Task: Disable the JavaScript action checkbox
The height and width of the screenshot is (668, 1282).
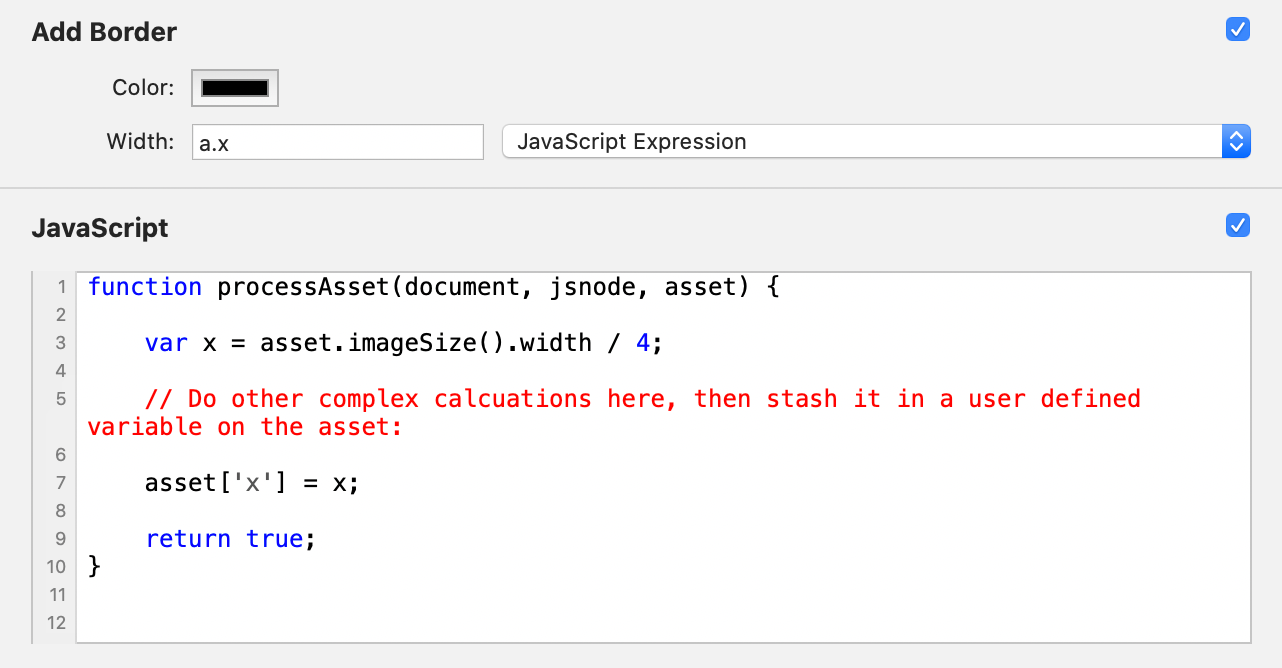Action: coord(1237,226)
